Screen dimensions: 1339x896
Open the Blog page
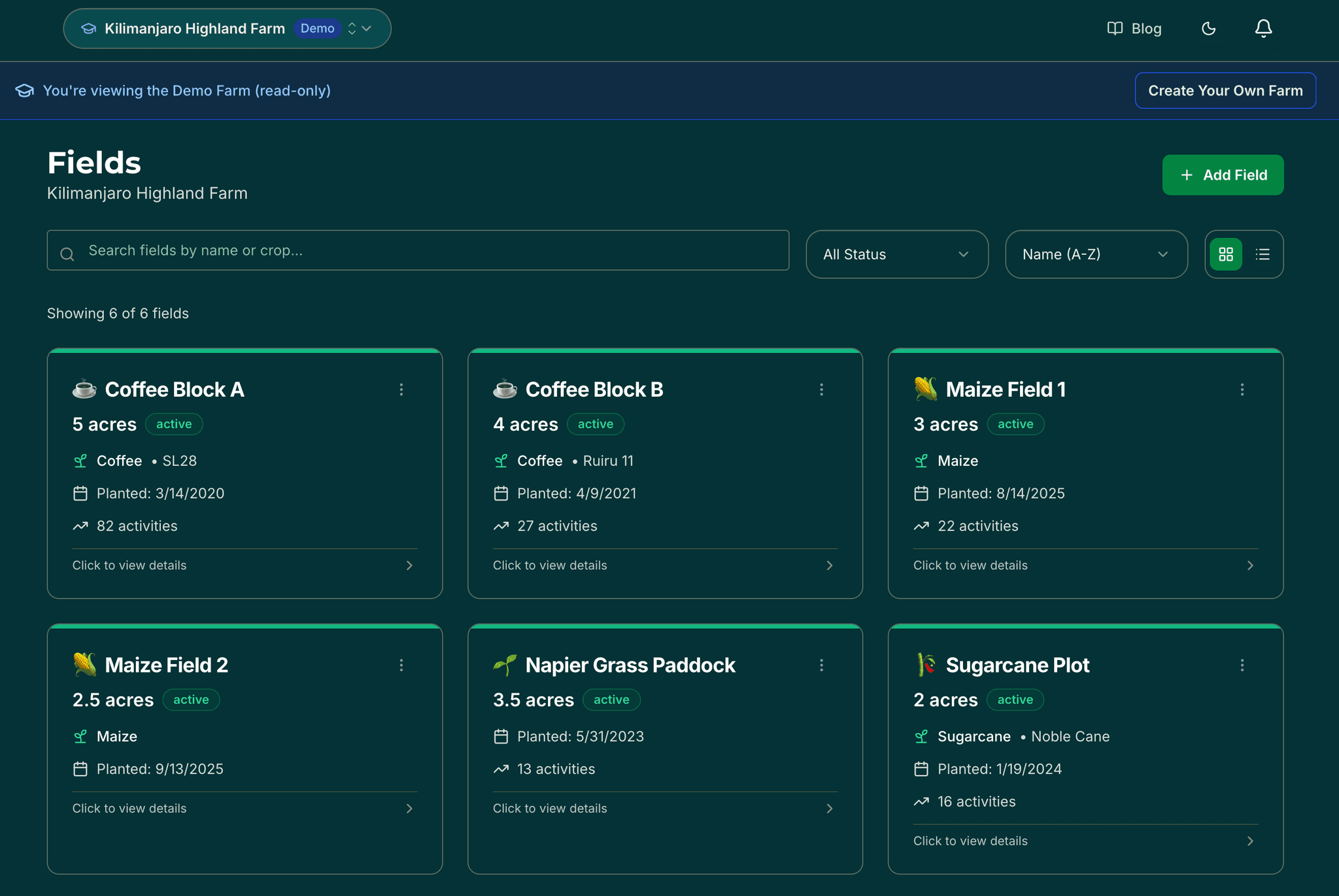tap(1134, 28)
